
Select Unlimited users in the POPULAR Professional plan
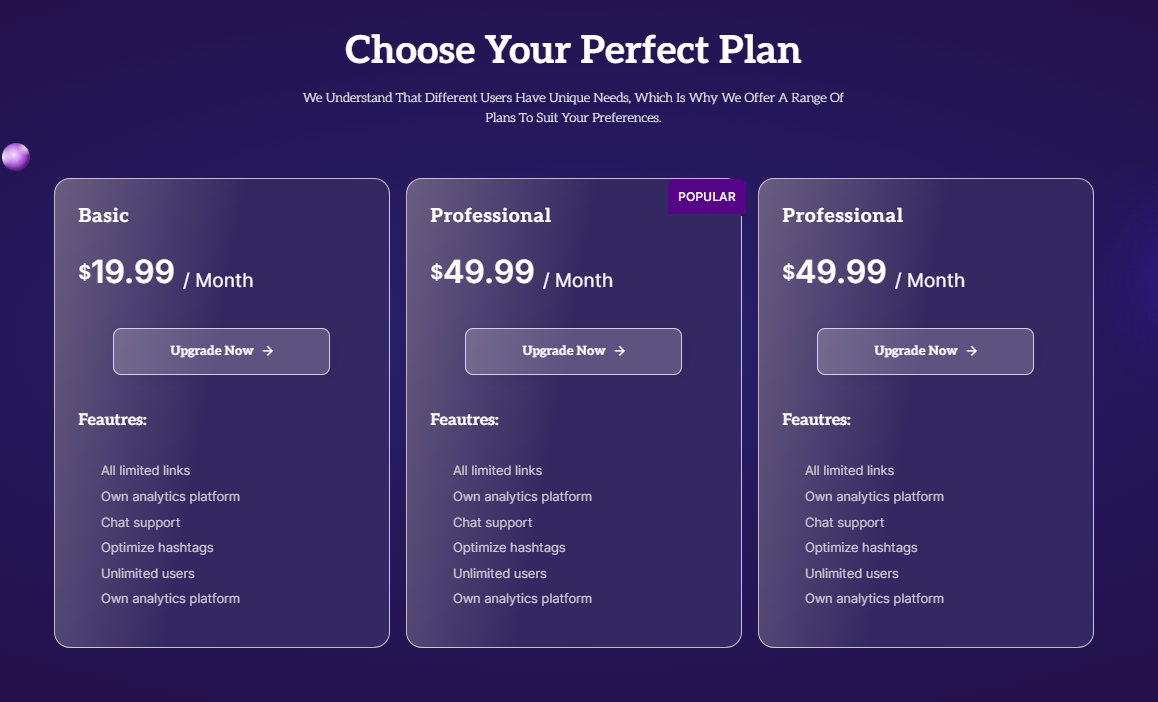[x=500, y=574]
